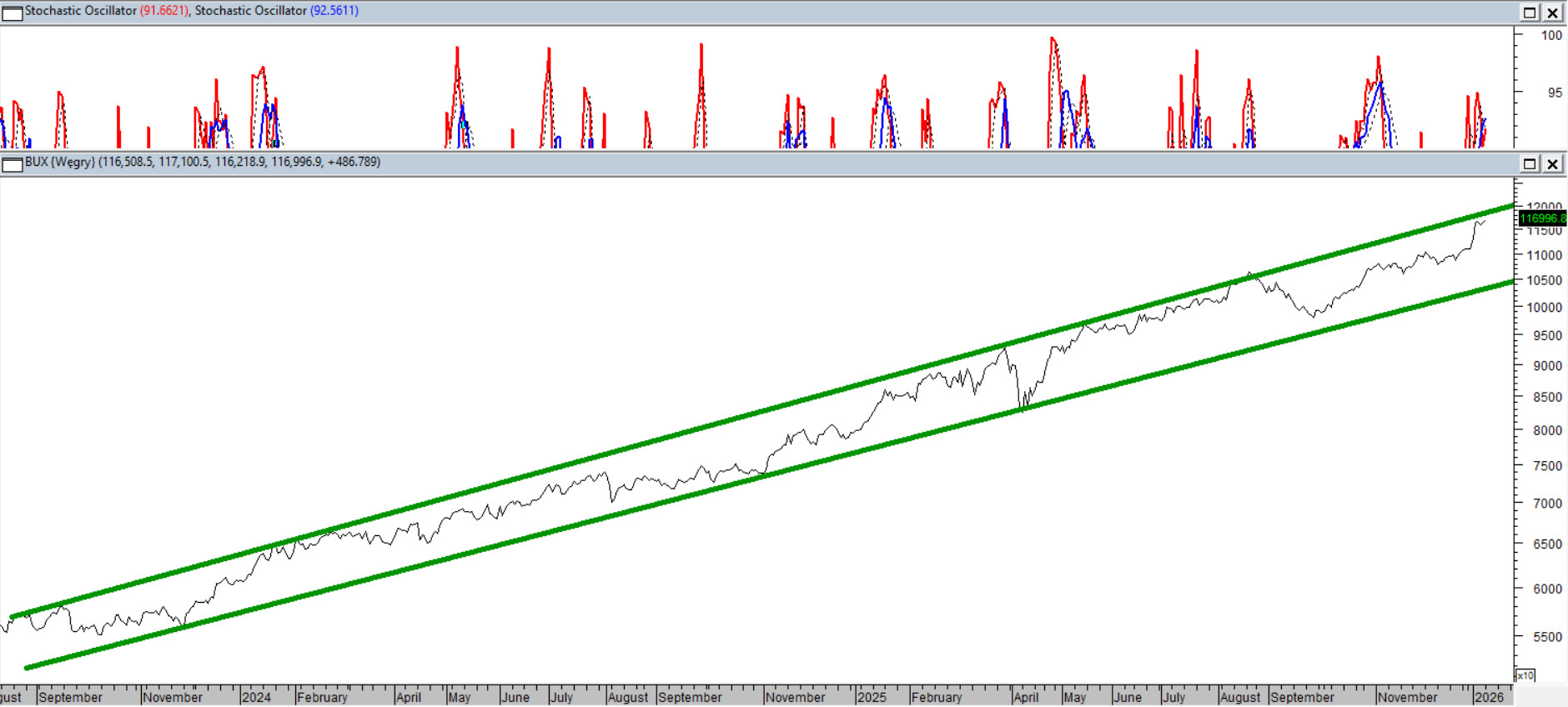The image size is (1568, 707).
Task: Click the BUX chart panel menu icon
Action: click(x=12, y=163)
